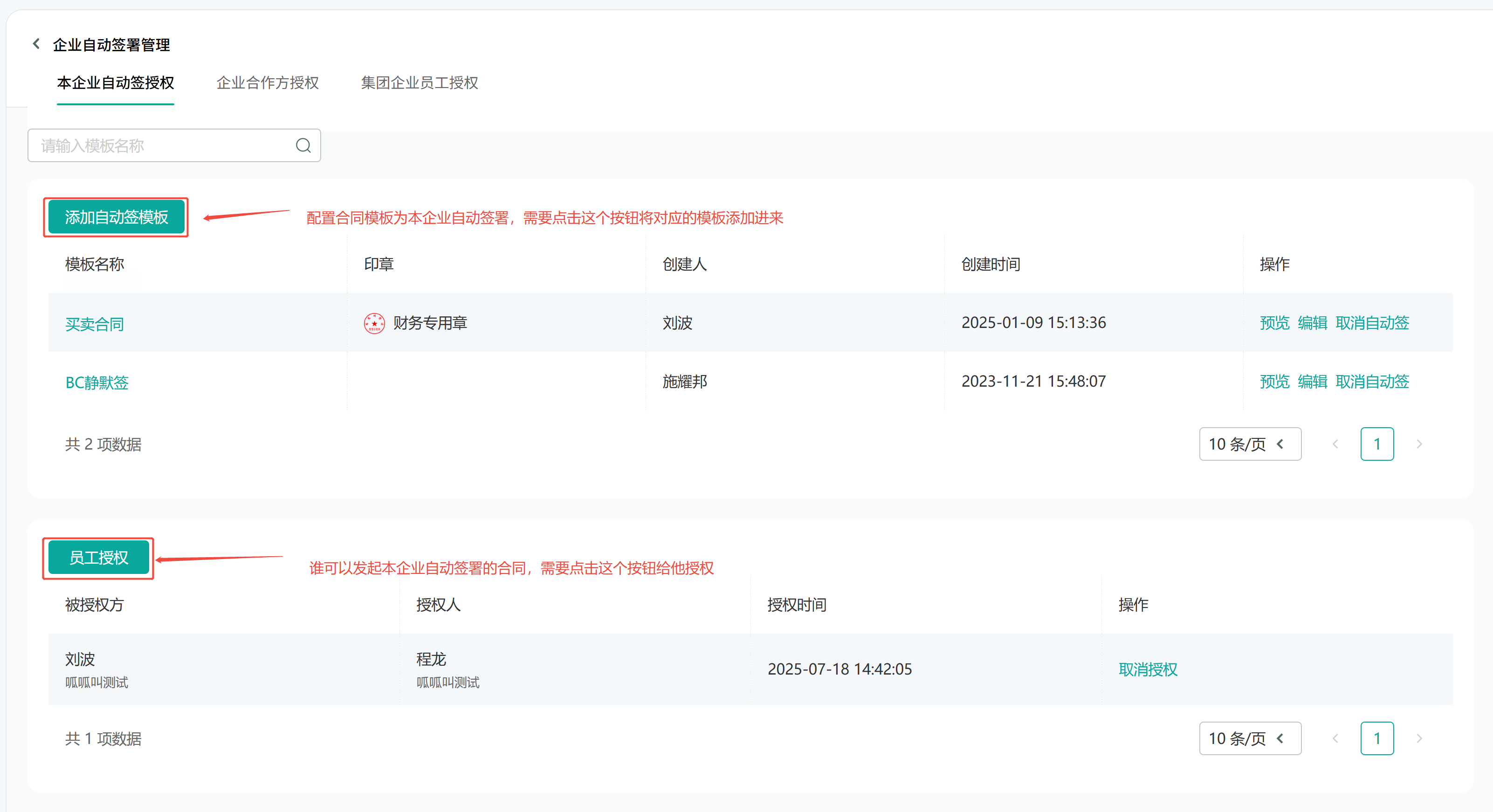
Task: Click the 印章 column header
Action: point(378,265)
